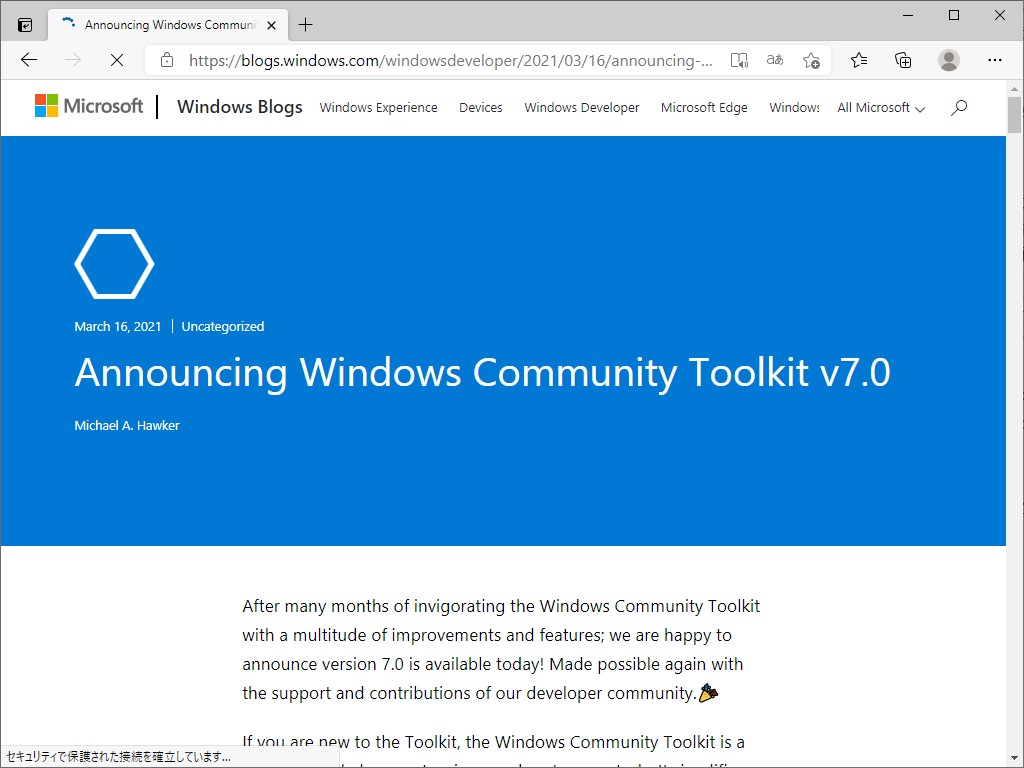Open Settings and more menu
This screenshot has height=768, width=1024.
[x=995, y=60]
